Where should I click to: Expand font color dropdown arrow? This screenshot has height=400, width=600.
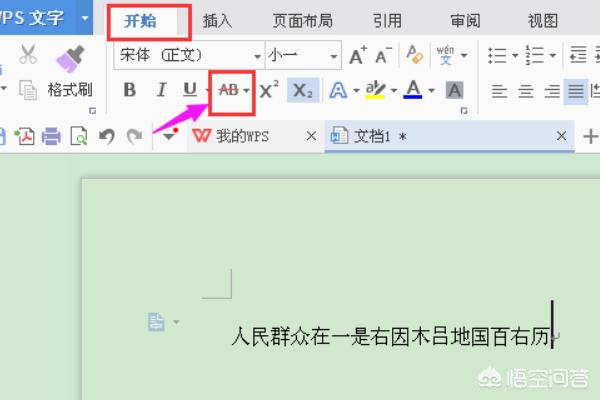coord(431,91)
